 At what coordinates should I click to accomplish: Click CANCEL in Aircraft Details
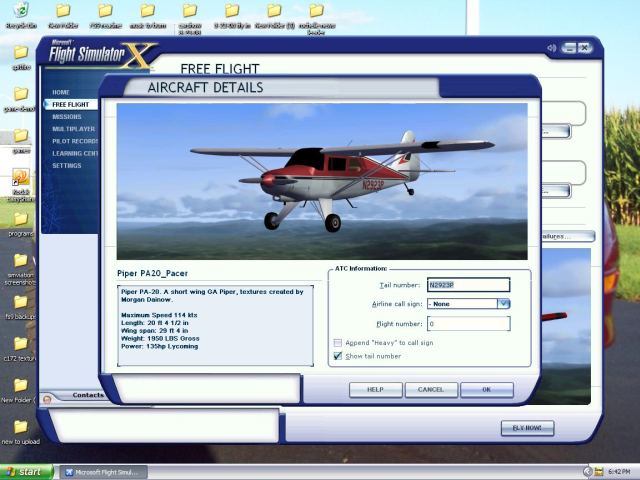click(431, 390)
